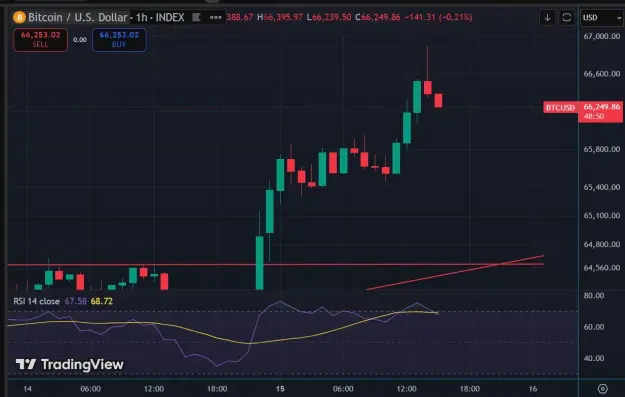The image size is (625, 397).
Task: Click the 64,560.00 price scale label
Action: 602,268
